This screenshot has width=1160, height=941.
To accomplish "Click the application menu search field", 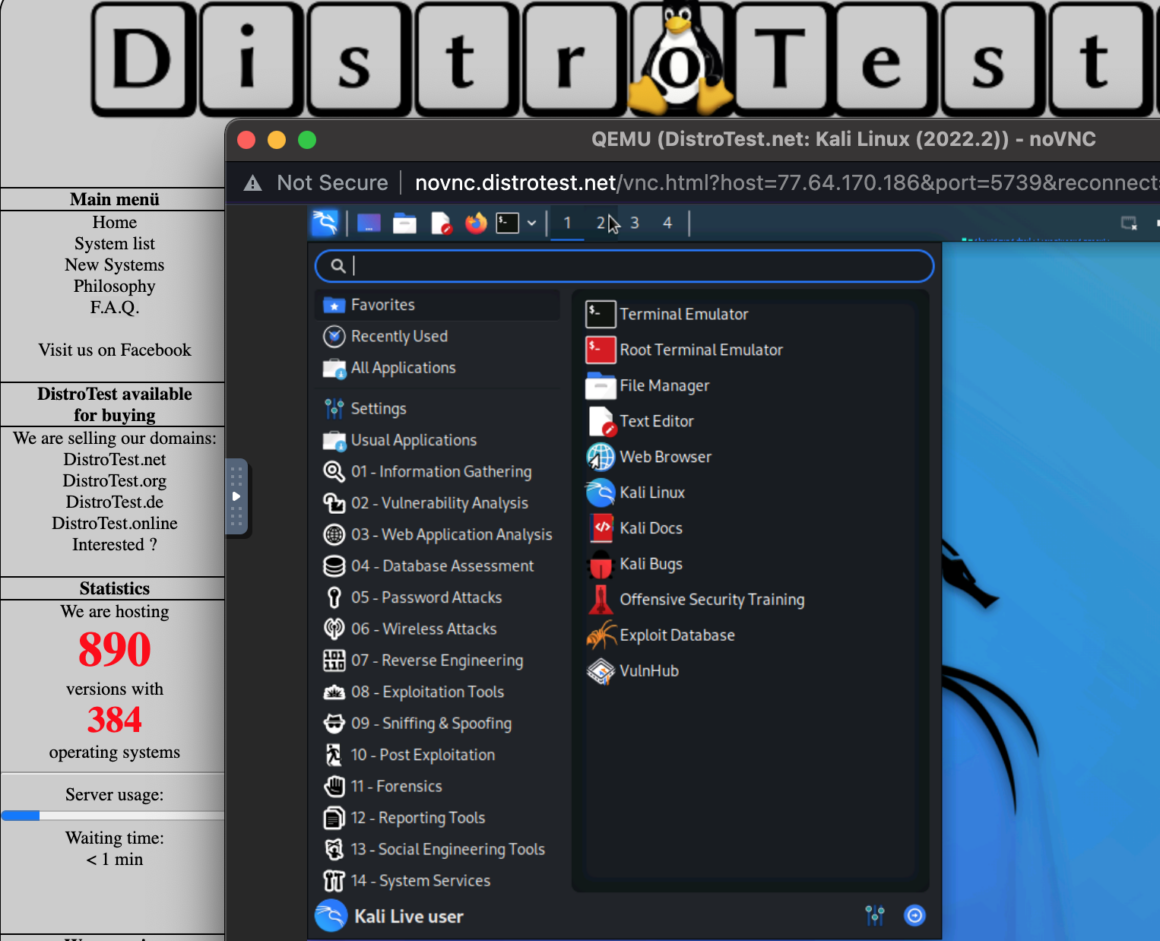I will 624,266.
